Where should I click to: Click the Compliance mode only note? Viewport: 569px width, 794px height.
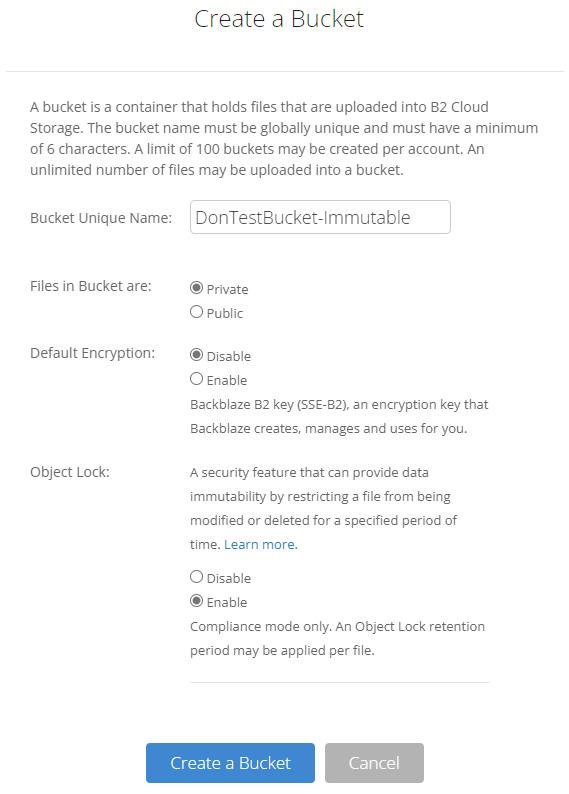(337, 638)
